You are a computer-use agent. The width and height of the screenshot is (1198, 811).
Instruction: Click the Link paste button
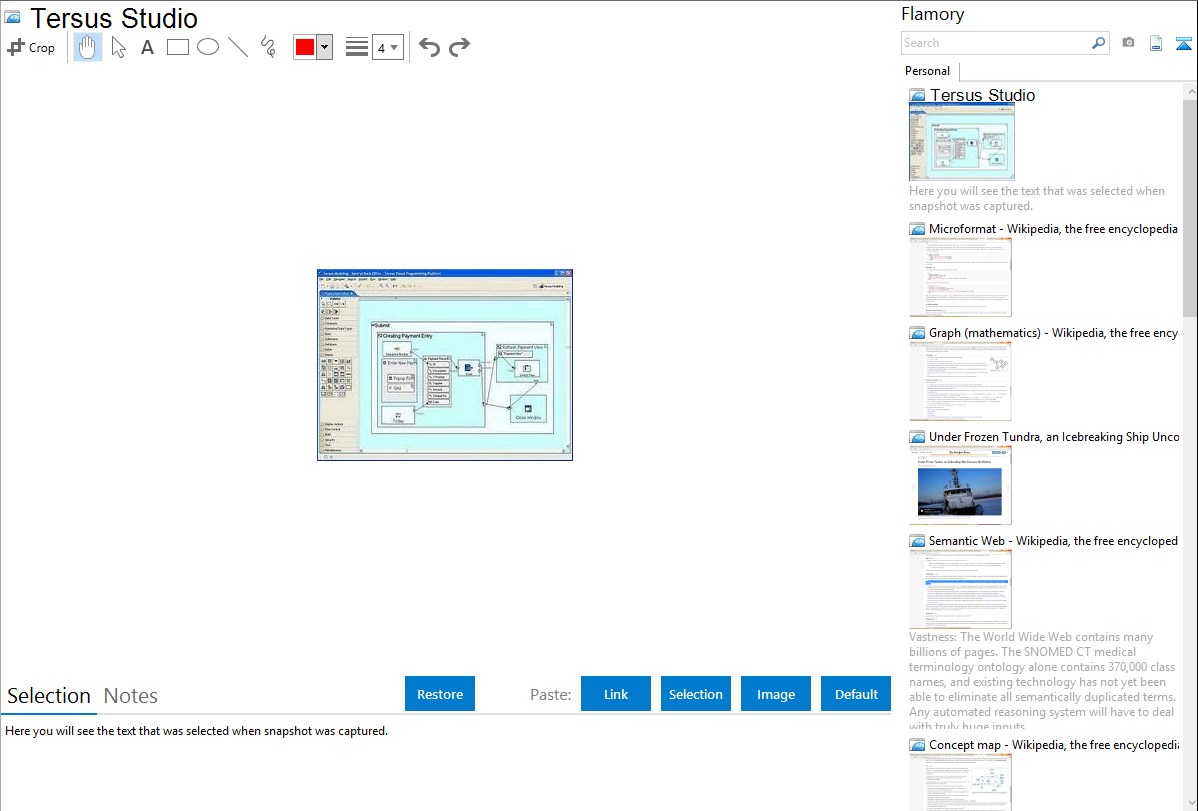tap(616, 694)
